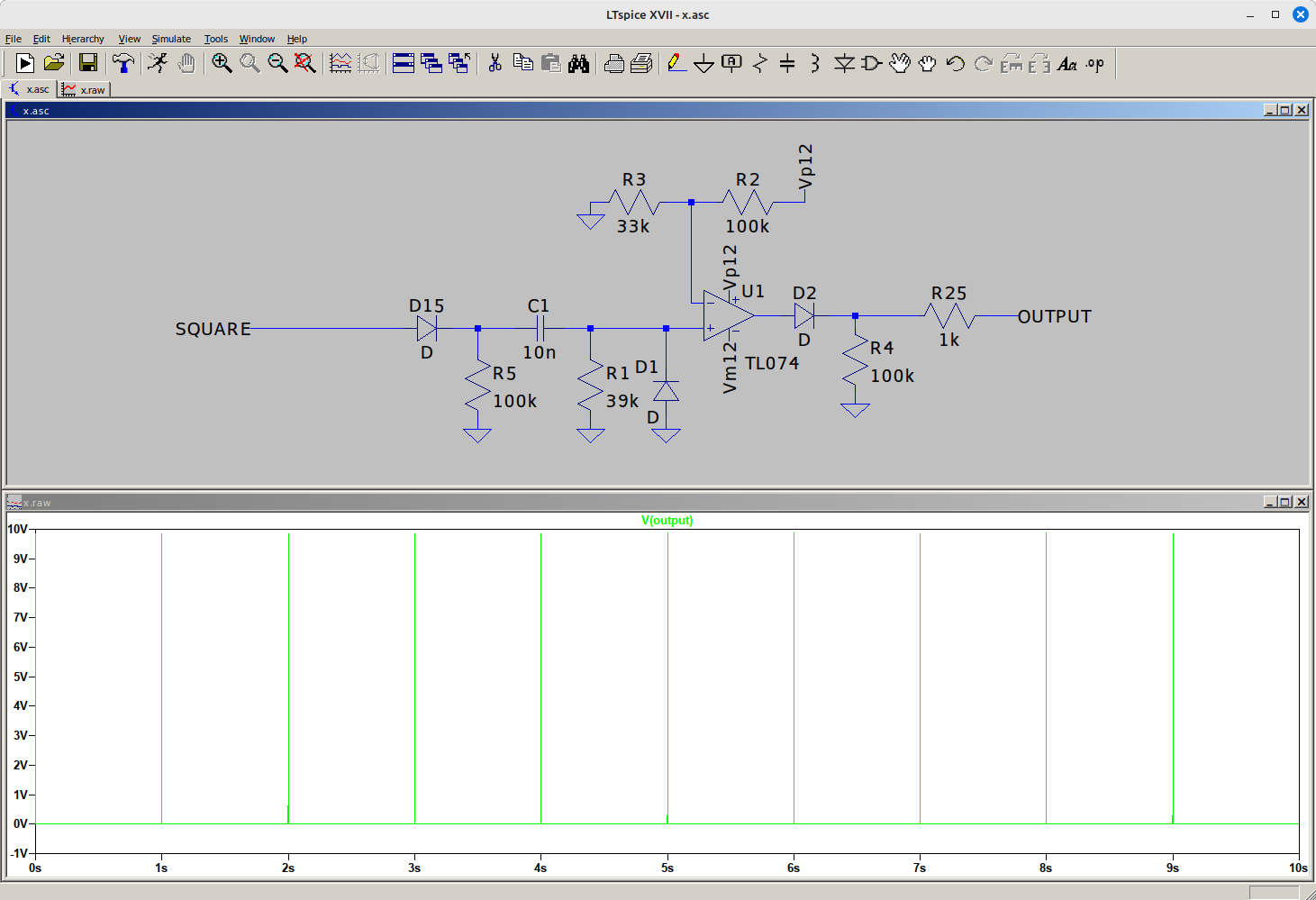The width and height of the screenshot is (1316, 900).
Task: Place a Ground symbol from toolbar
Action: 704,63
